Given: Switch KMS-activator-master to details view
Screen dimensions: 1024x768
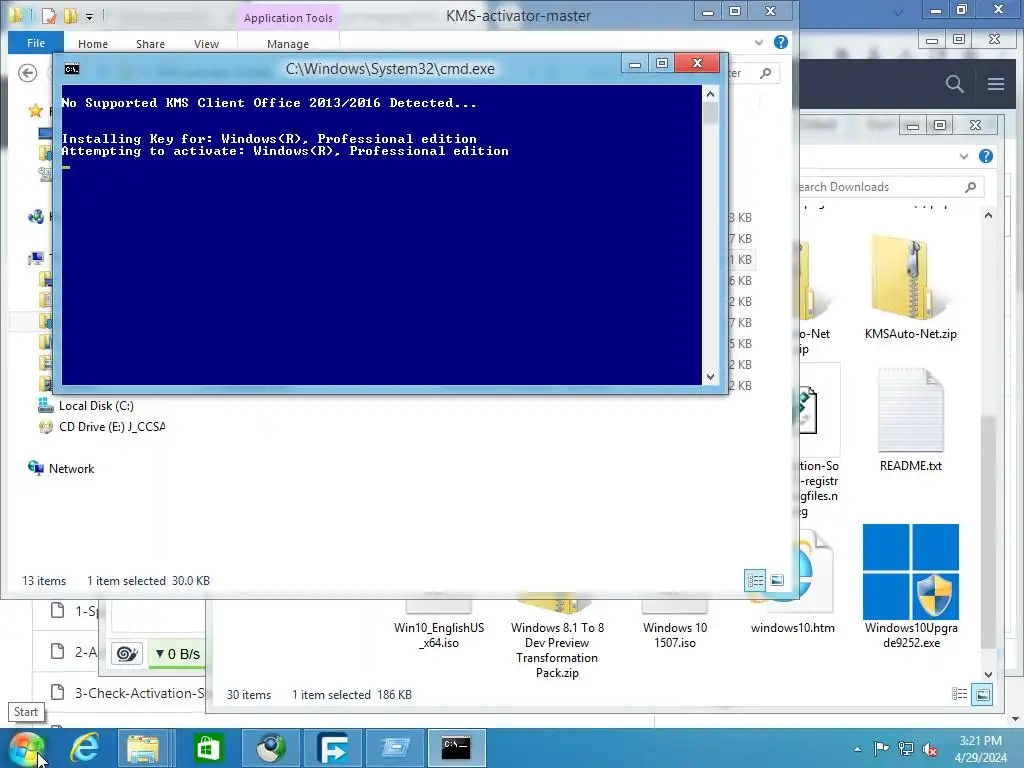Looking at the screenshot, I should click(x=756, y=581).
